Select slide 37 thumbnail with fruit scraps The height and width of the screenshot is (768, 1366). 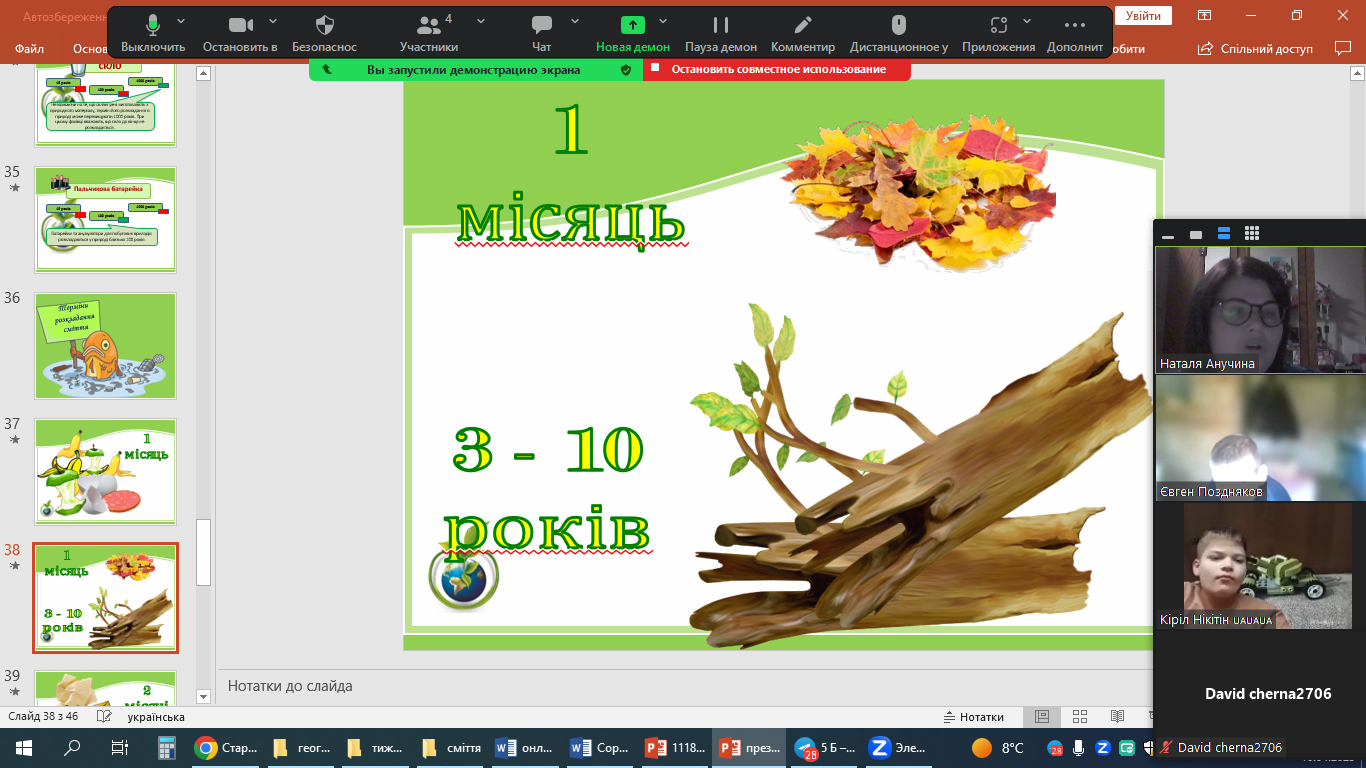[x=105, y=471]
